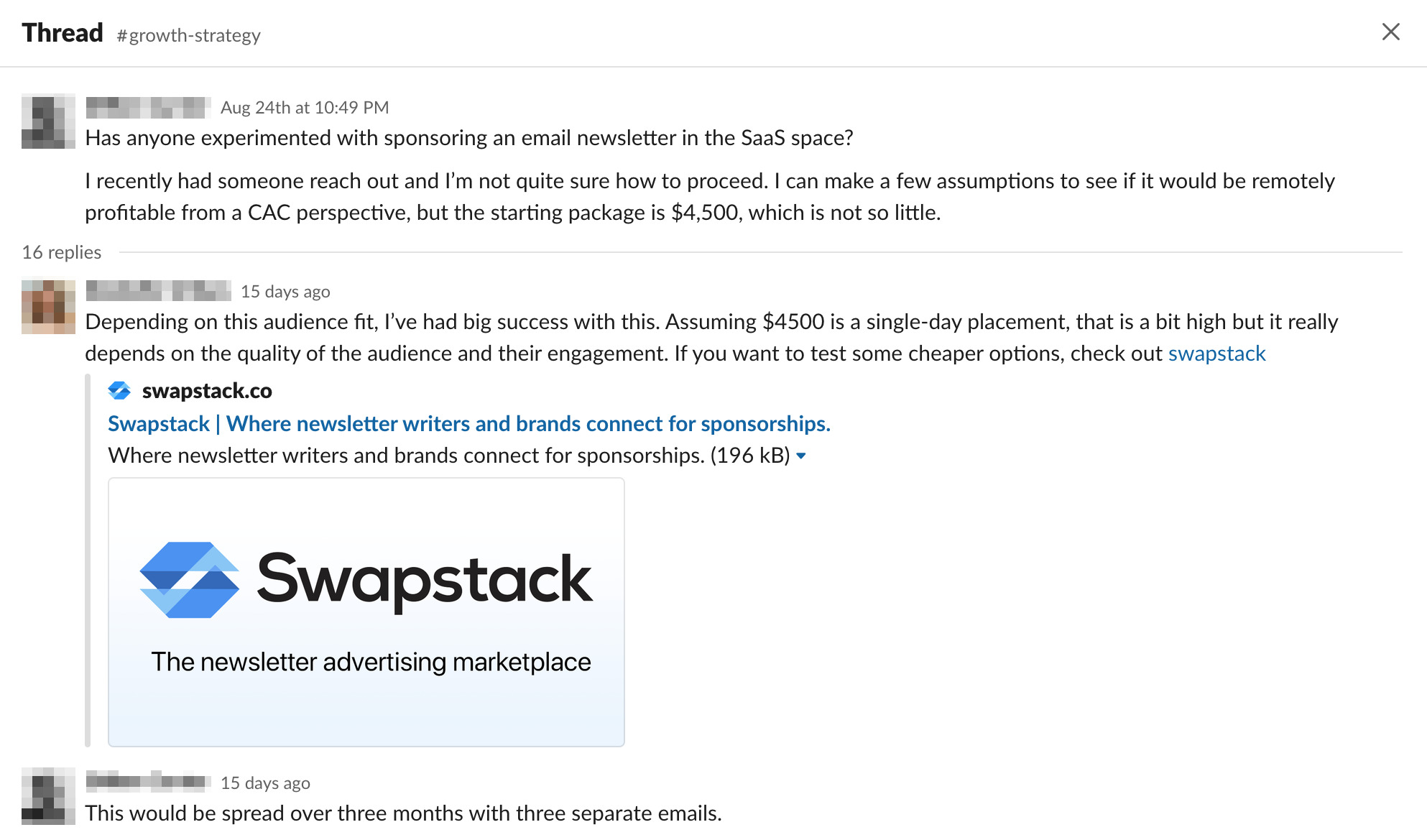The height and width of the screenshot is (840, 1427).
Task: Click the avatar of the Swapstack recommendation reply
Action: 48,307
